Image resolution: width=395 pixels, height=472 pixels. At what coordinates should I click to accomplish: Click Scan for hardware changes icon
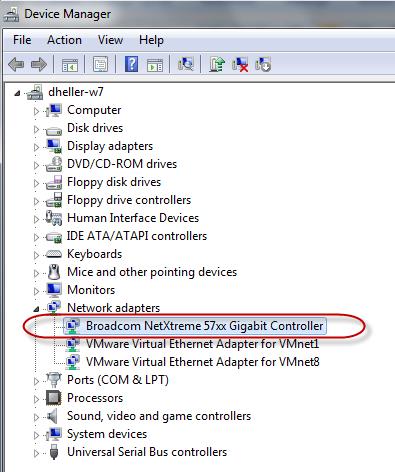click(x=186, y=64)
